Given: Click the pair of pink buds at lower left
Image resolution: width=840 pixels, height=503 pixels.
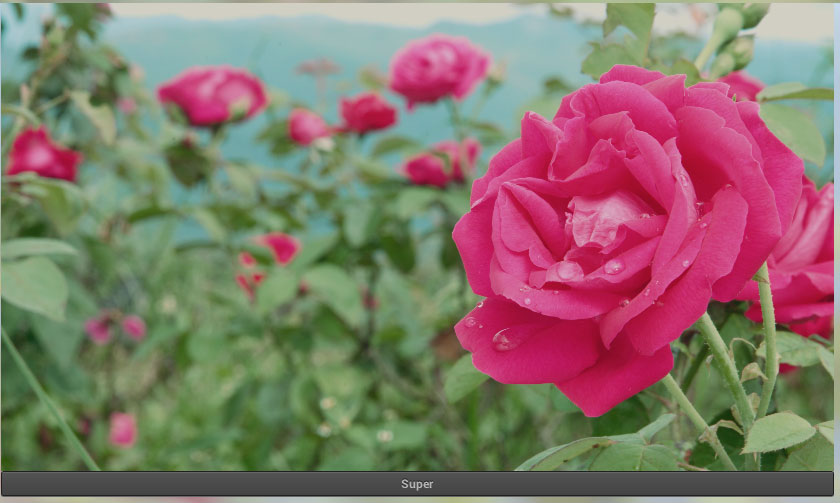Looking at the screenshot, I should click(115, 328).
